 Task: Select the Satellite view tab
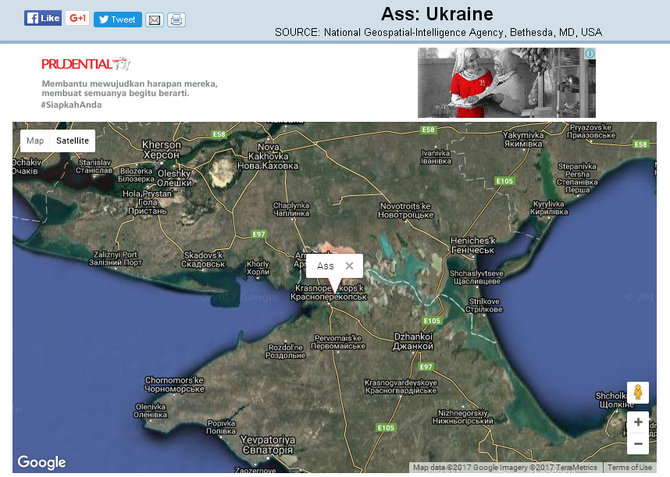pos(73,141)
